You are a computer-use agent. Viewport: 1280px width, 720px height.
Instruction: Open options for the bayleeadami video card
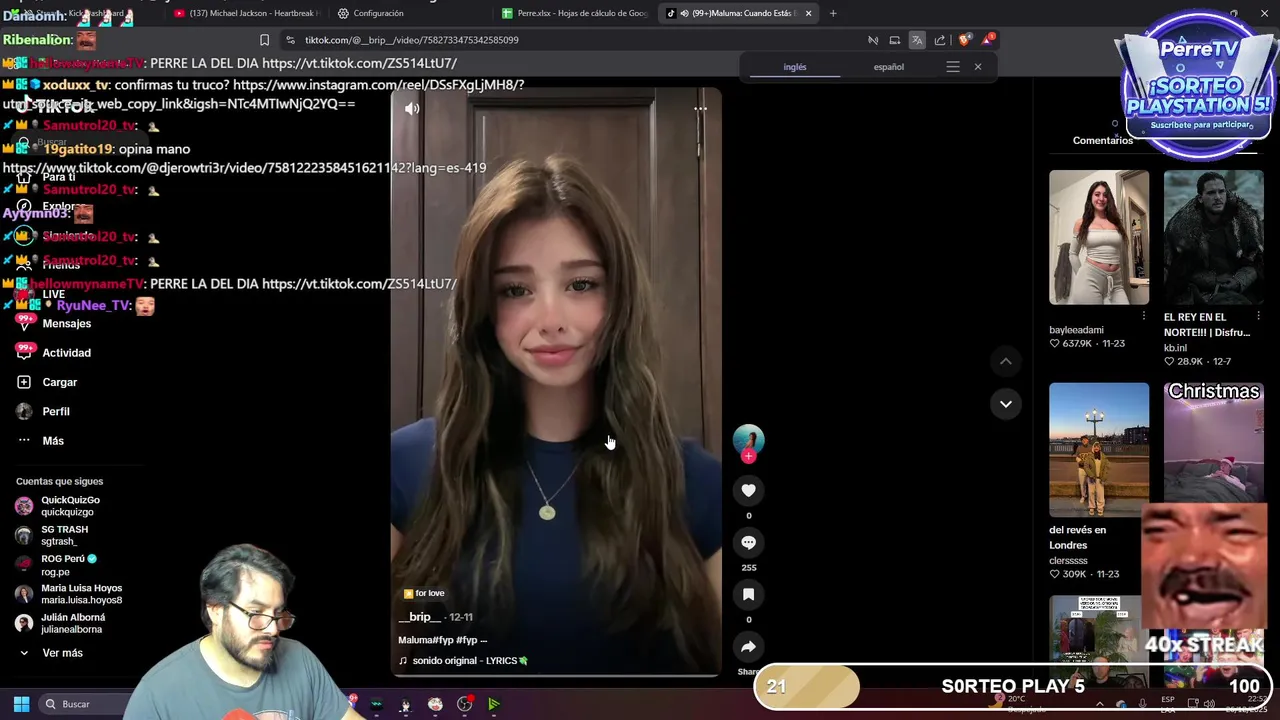point(1144,316)
